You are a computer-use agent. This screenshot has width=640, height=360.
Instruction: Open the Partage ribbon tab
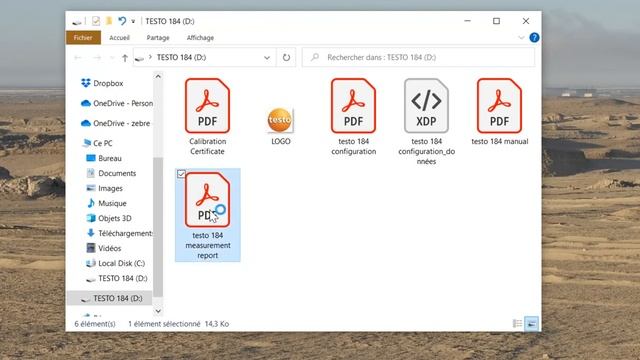(158, 38)
